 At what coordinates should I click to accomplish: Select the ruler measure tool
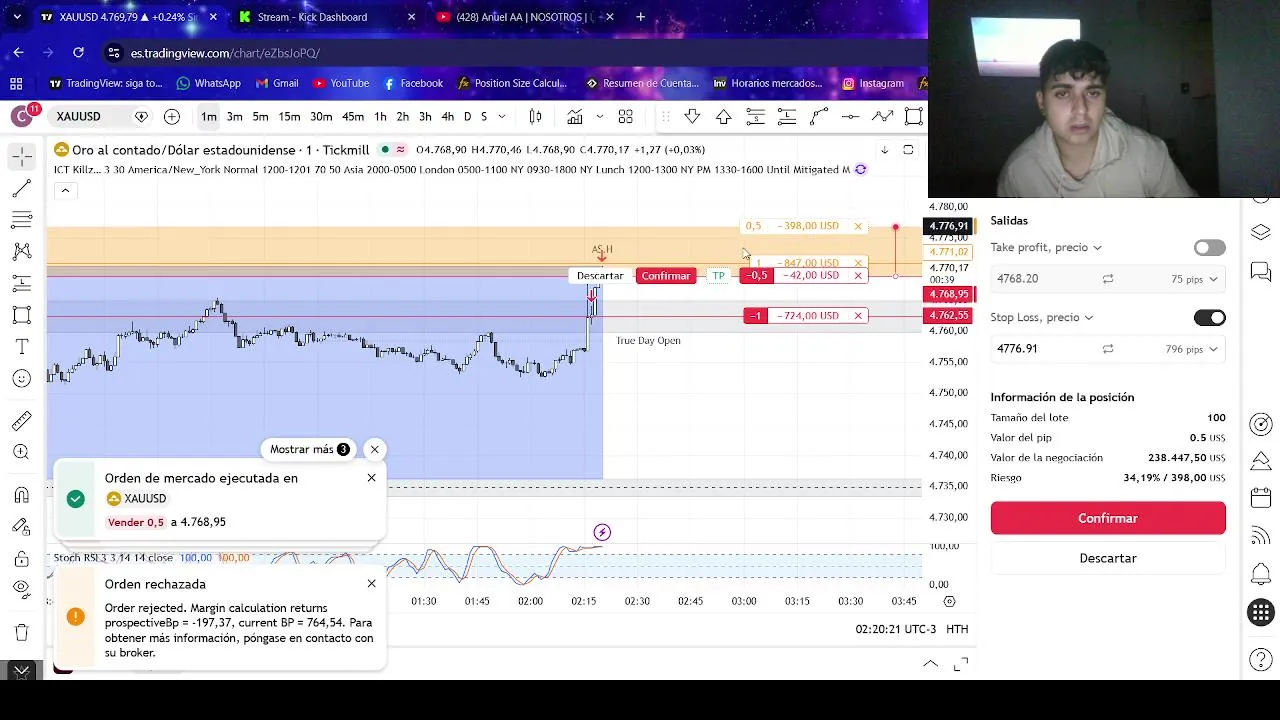(21, 420)
